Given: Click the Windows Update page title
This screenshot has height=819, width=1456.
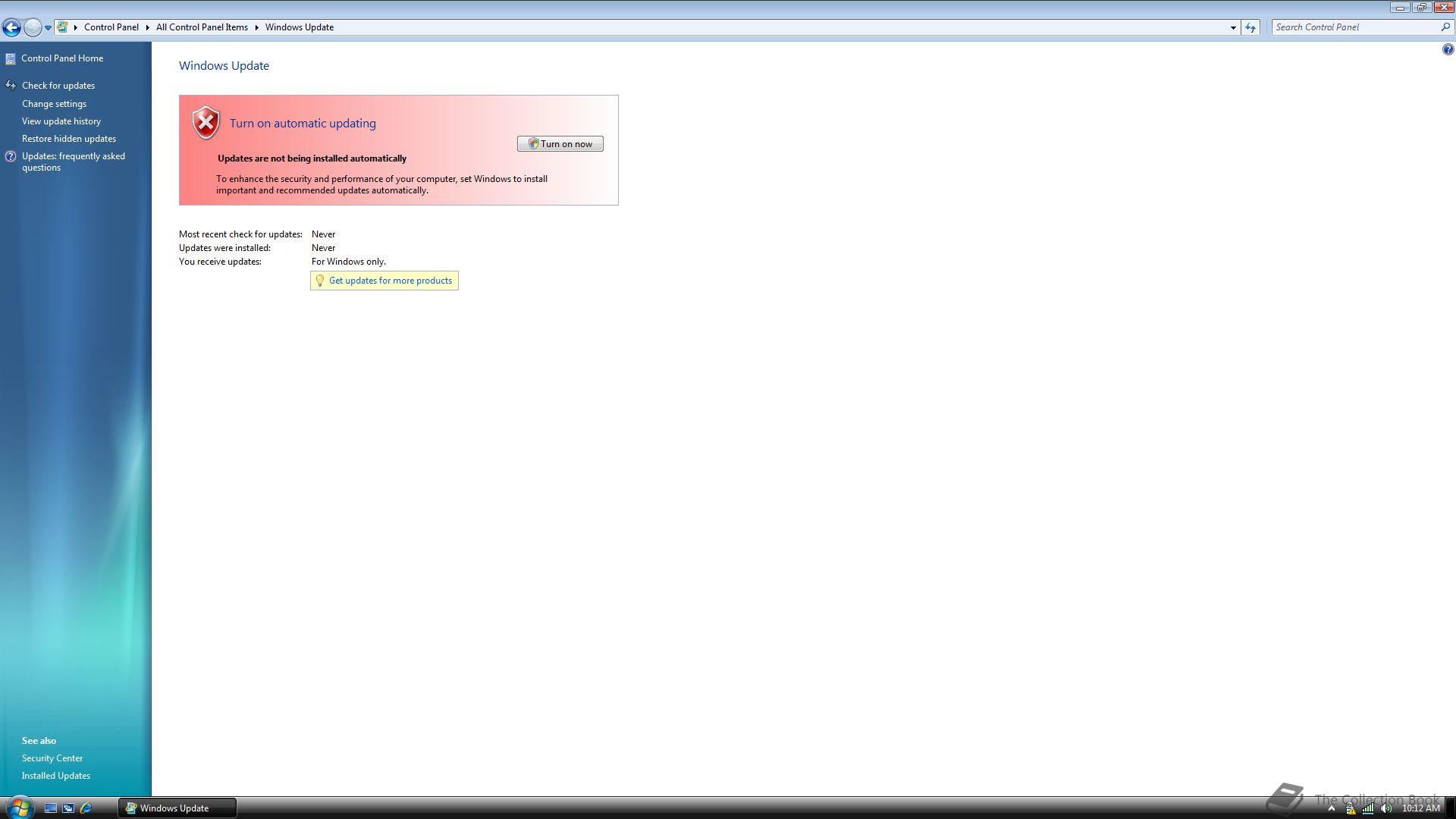Looking at the screenshot, I should 224,66.
